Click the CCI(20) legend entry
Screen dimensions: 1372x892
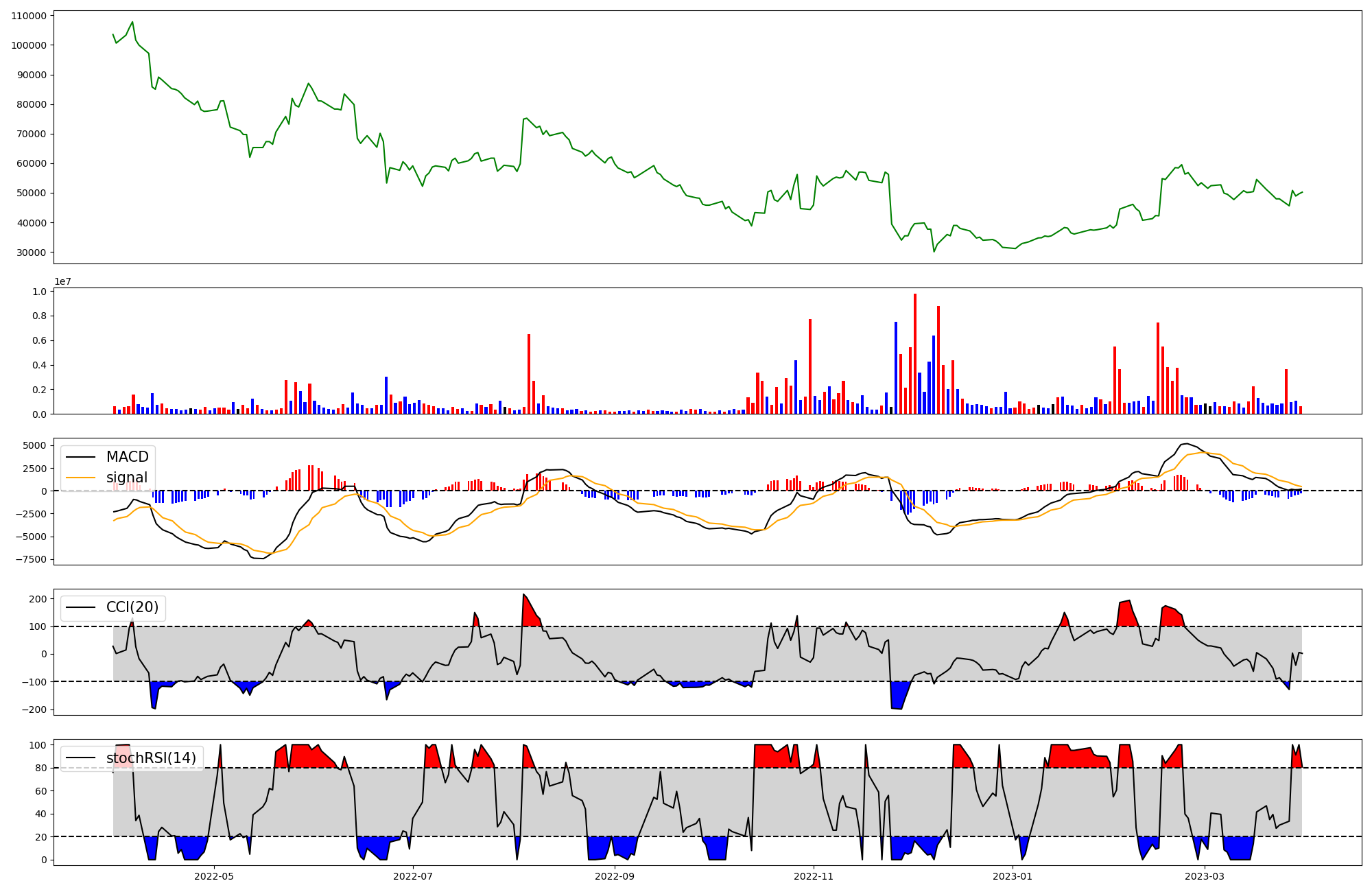click(x=132, y=607)
